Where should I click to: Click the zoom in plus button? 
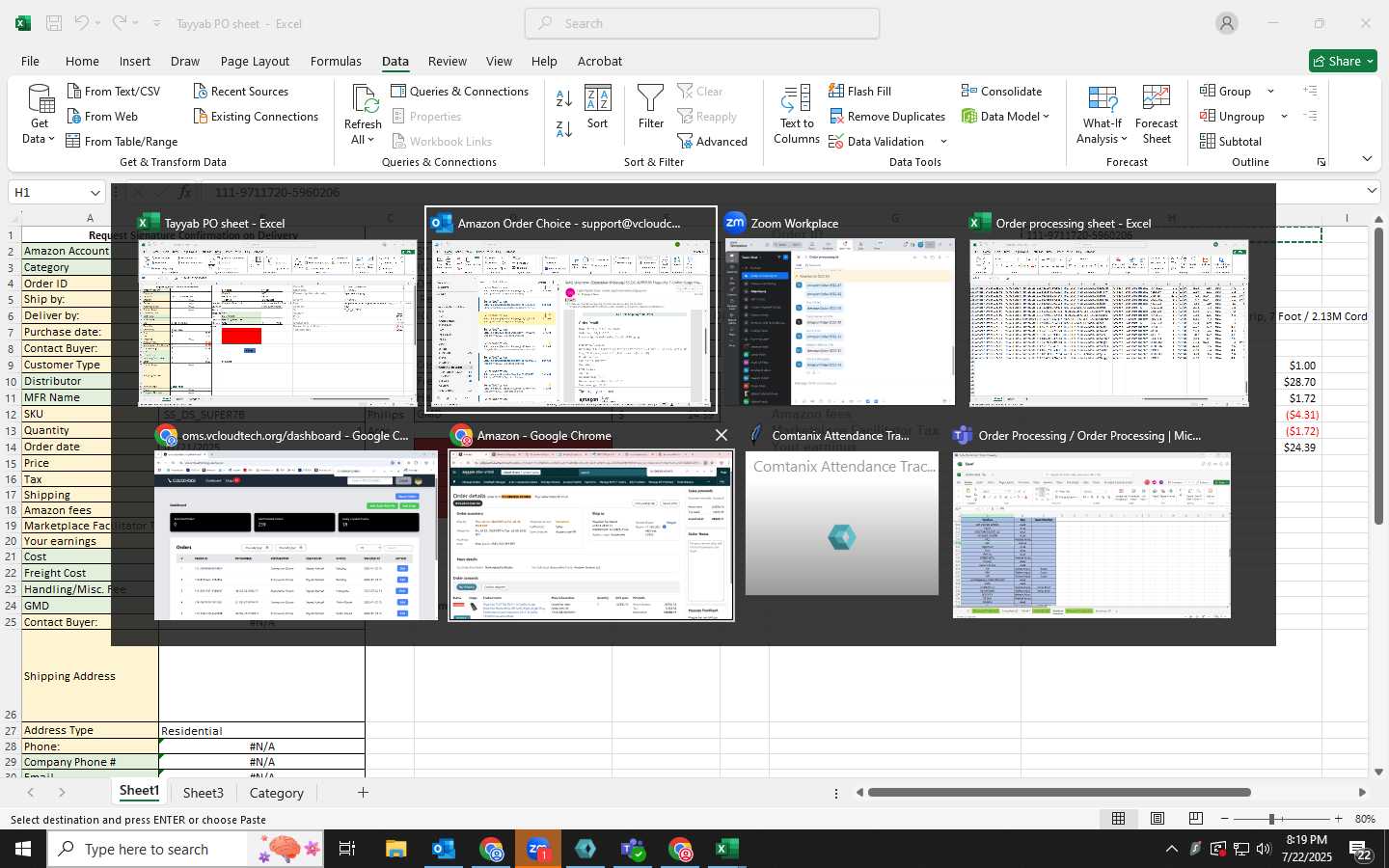click(x=1339, y=819)
